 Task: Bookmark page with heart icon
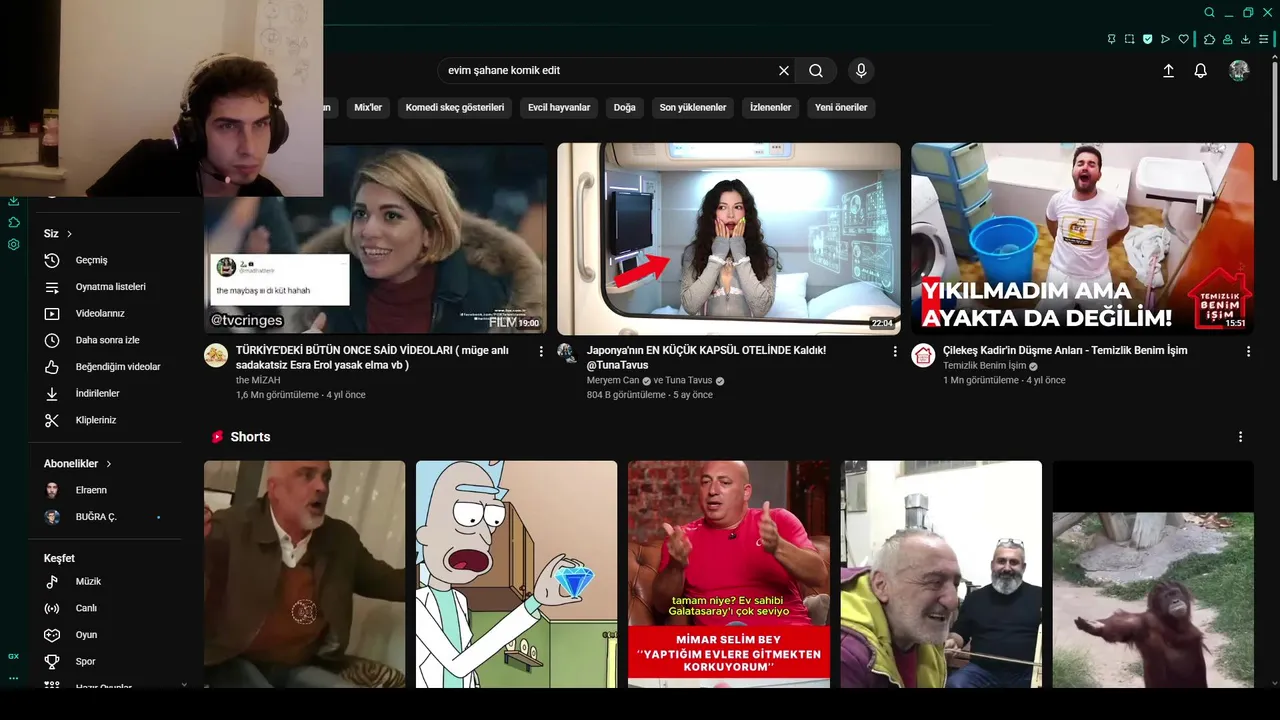(1184, 39)
